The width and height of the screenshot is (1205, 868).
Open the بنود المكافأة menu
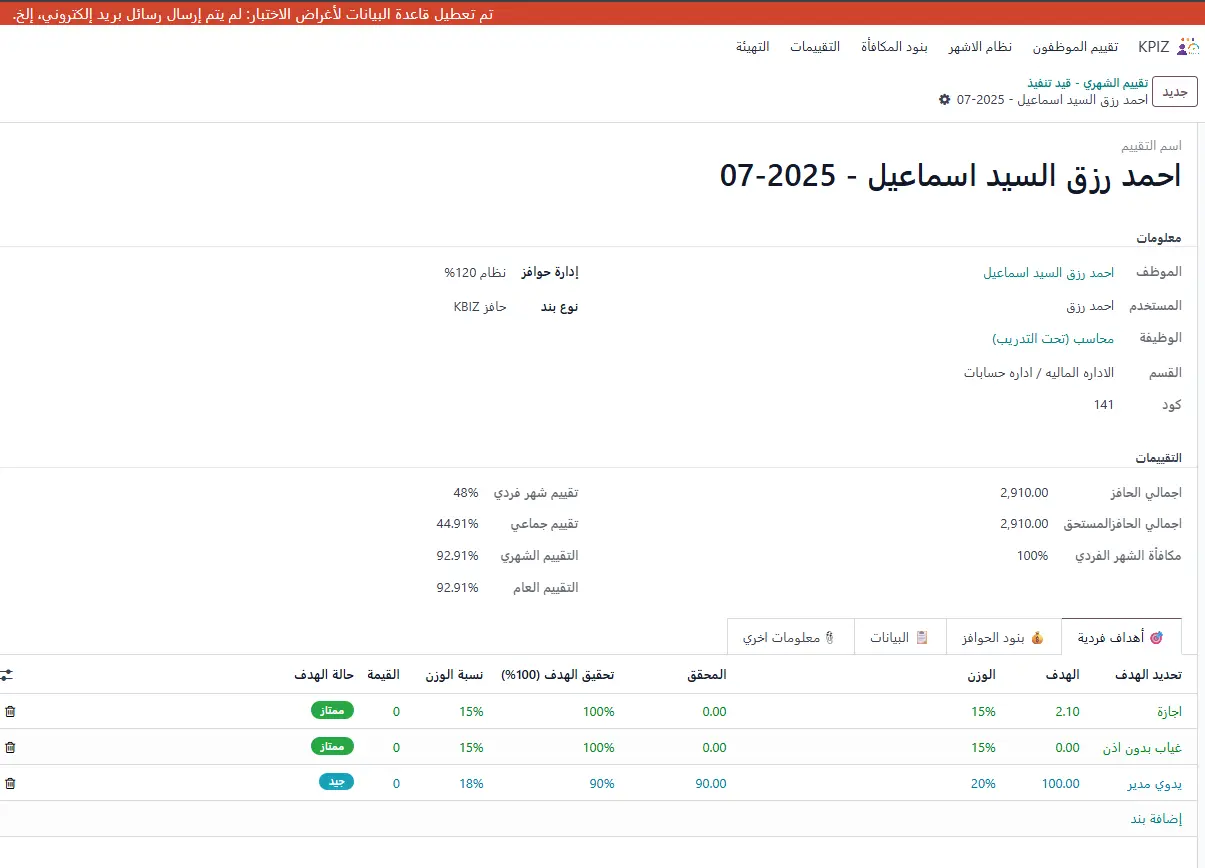coord(894,47)
